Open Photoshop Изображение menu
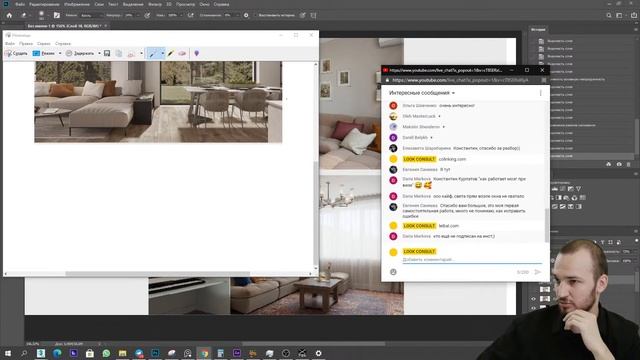 tap(77, 4)
